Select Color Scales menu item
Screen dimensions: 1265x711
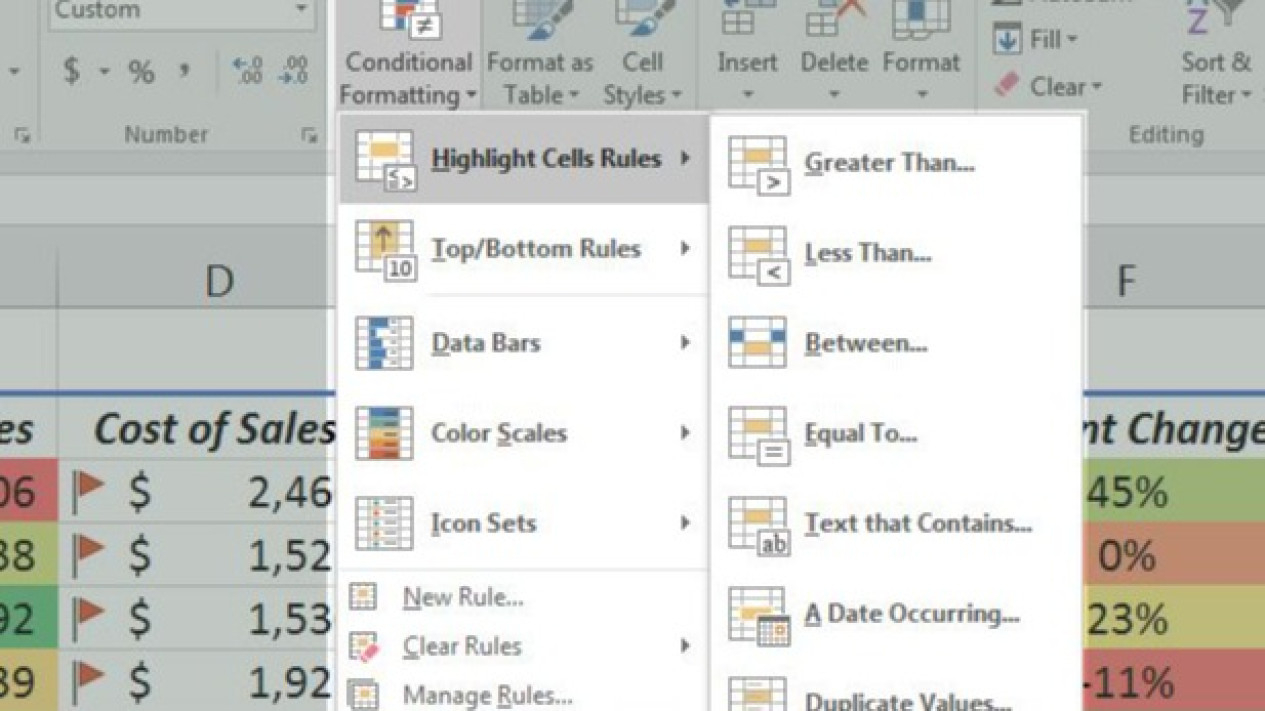coord(524,433)
